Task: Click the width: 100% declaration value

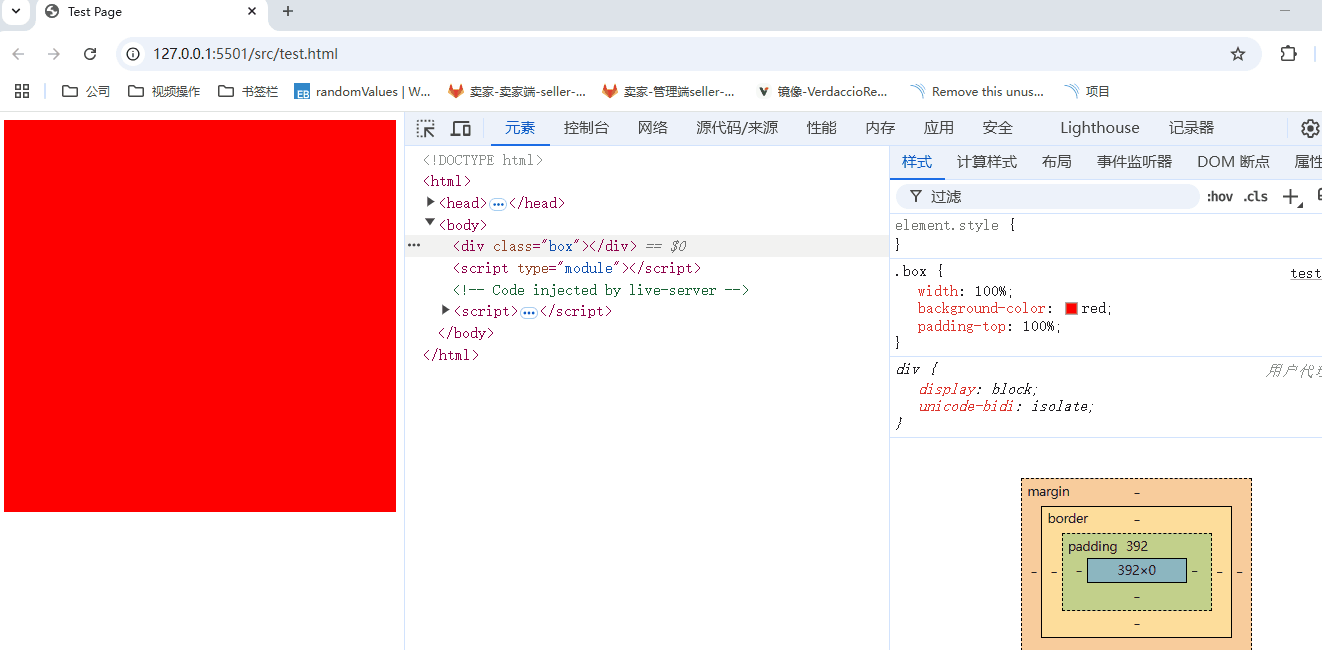Action: [x=992, y=291]
